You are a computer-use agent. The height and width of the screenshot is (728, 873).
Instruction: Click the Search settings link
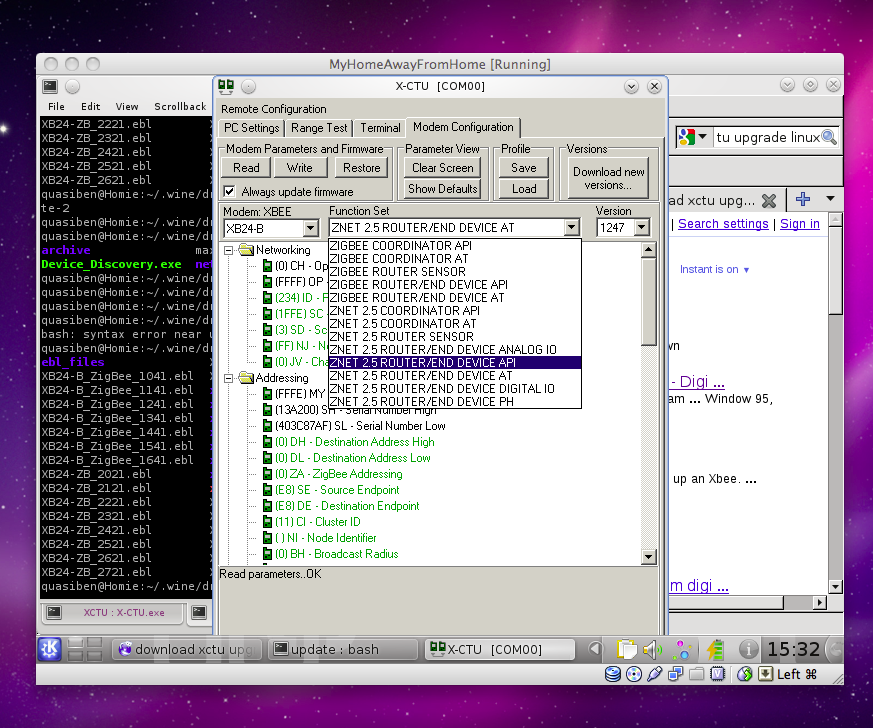click(x=724, y=224)
